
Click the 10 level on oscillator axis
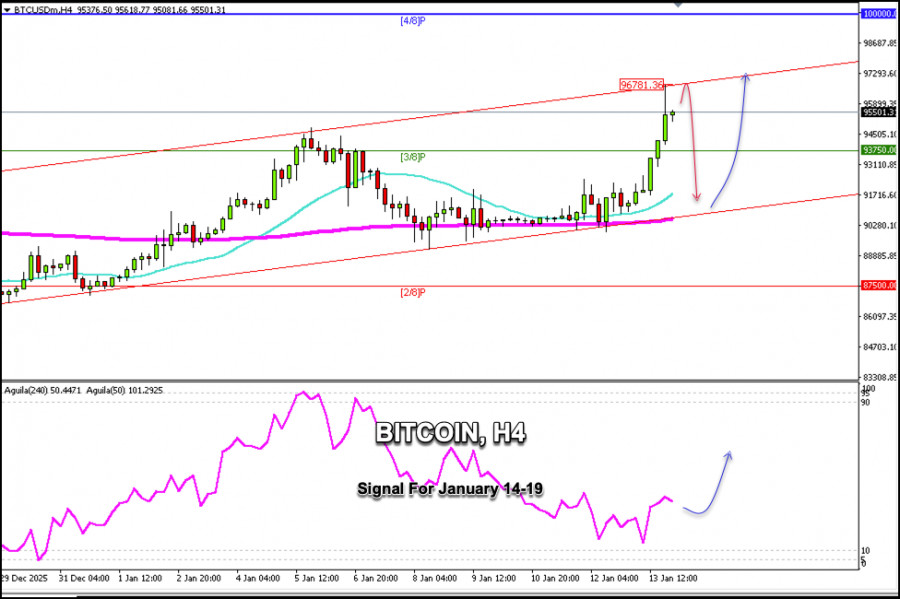865,550
